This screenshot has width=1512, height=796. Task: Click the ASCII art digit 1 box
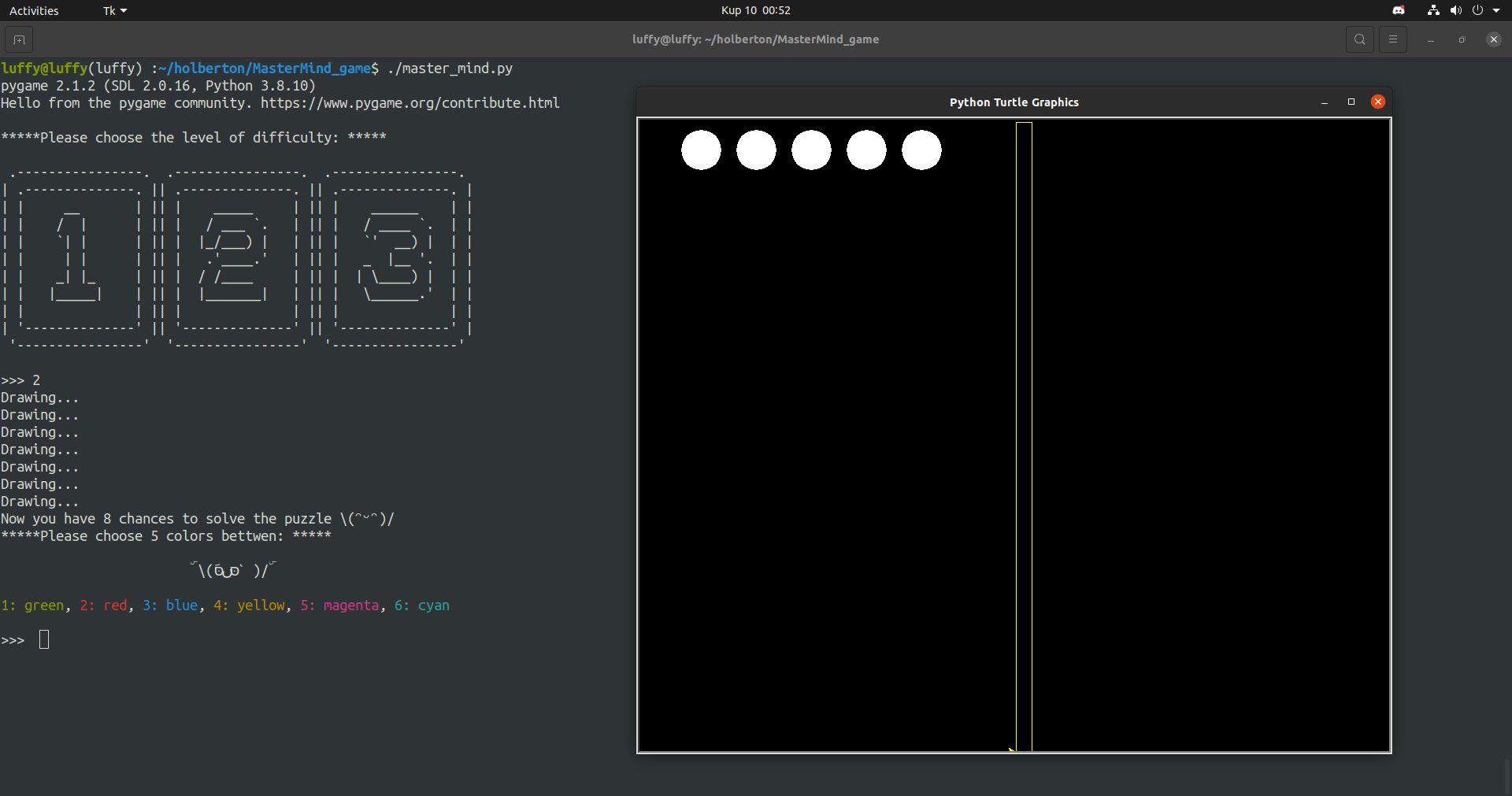[x=76, y=258]
